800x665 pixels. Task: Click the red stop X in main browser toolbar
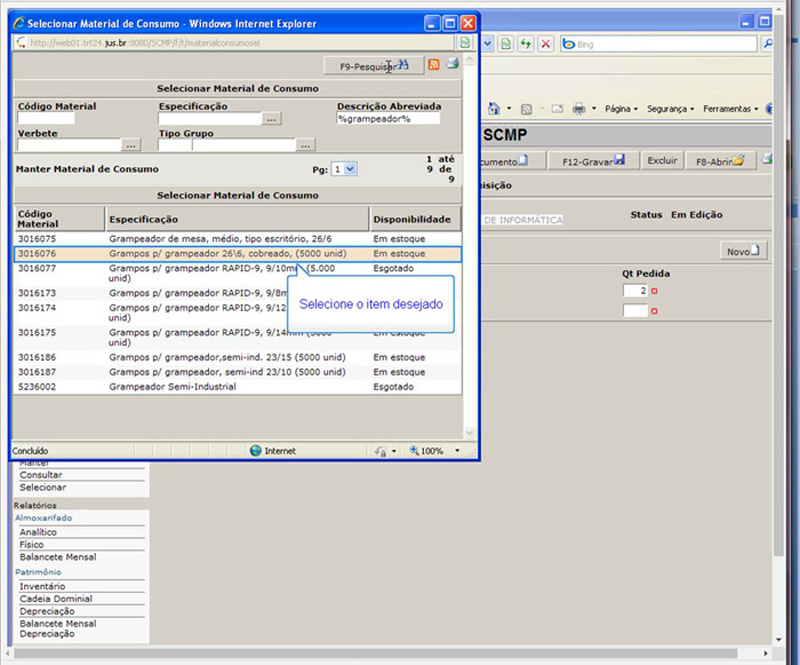(545, 44)
